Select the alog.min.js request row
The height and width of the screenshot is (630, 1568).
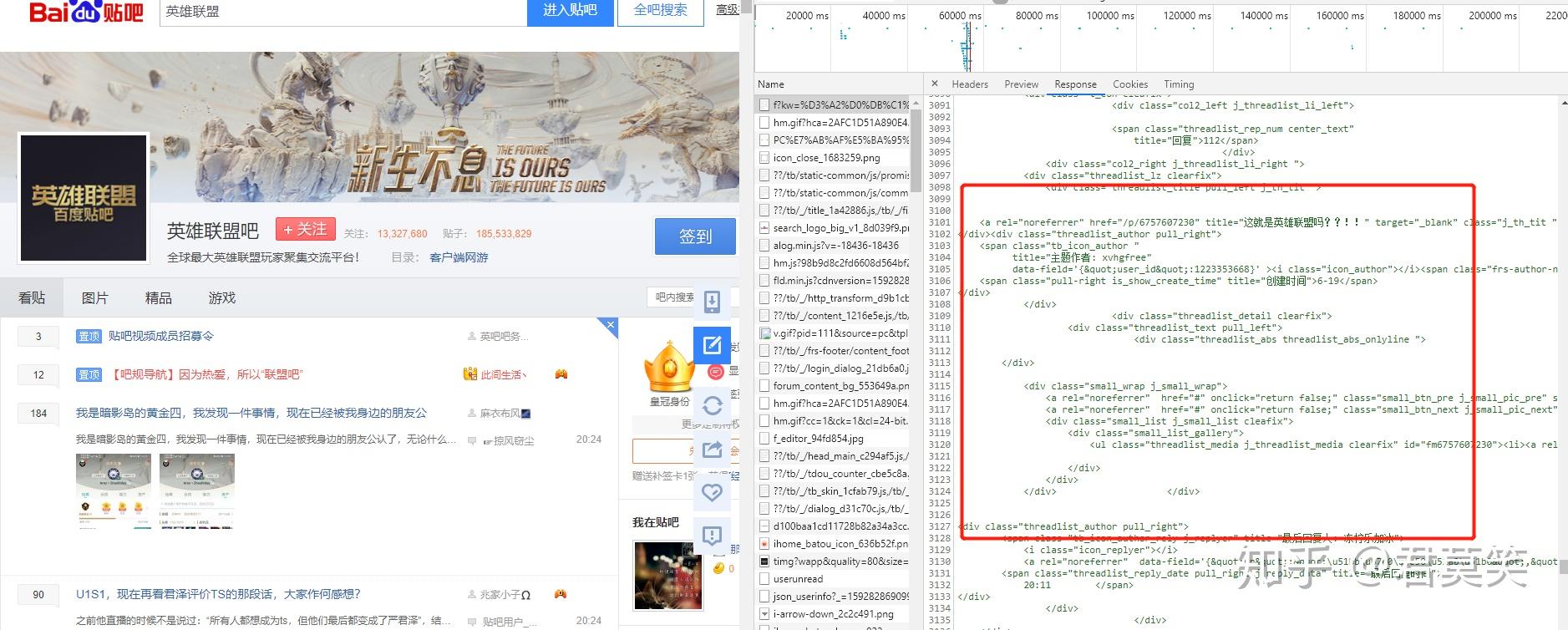click(x=833, y=245)
